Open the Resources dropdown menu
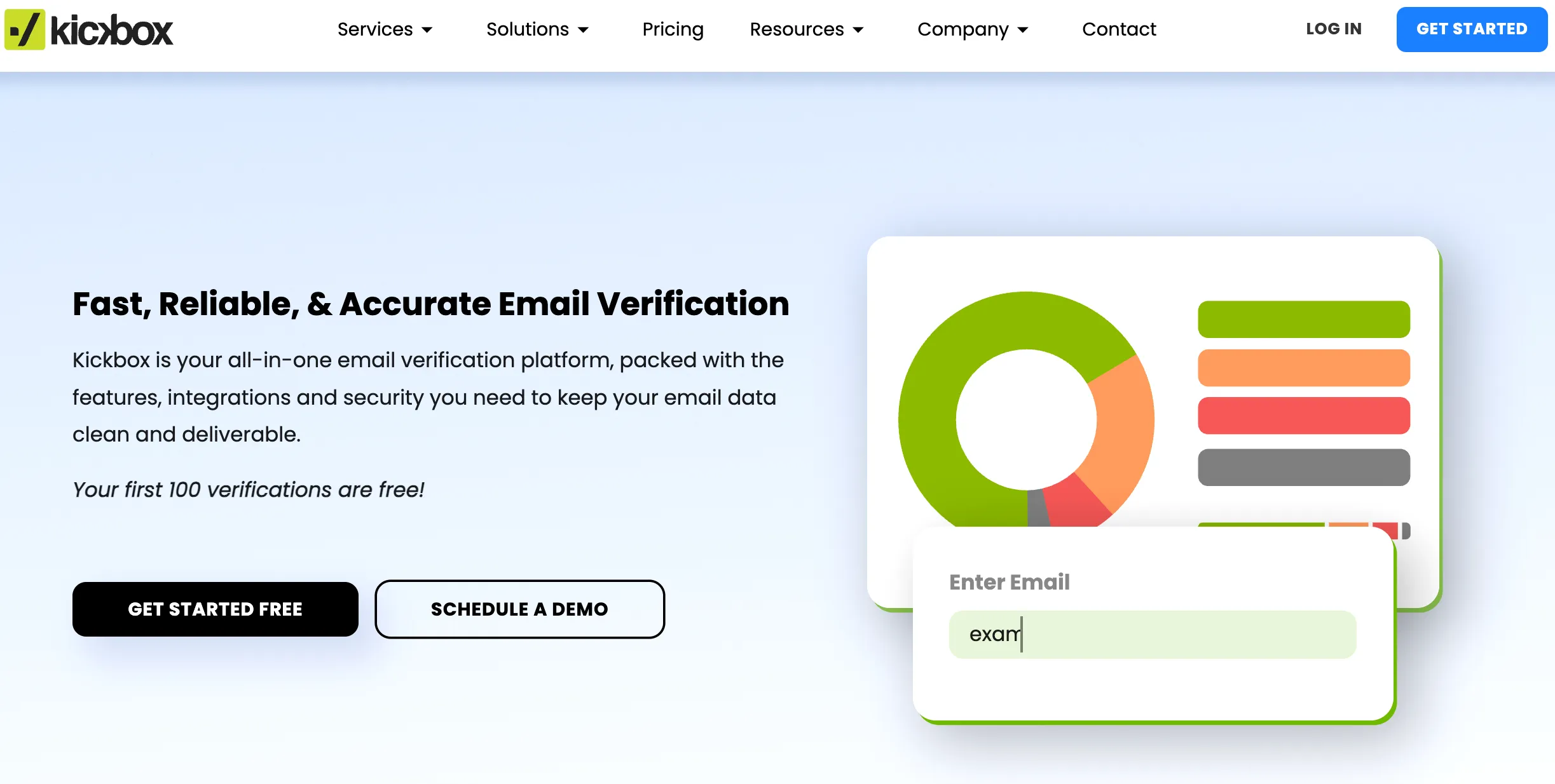Viewport: 1555px width, 784px height. pyautogui.click(x=806, y=29)
